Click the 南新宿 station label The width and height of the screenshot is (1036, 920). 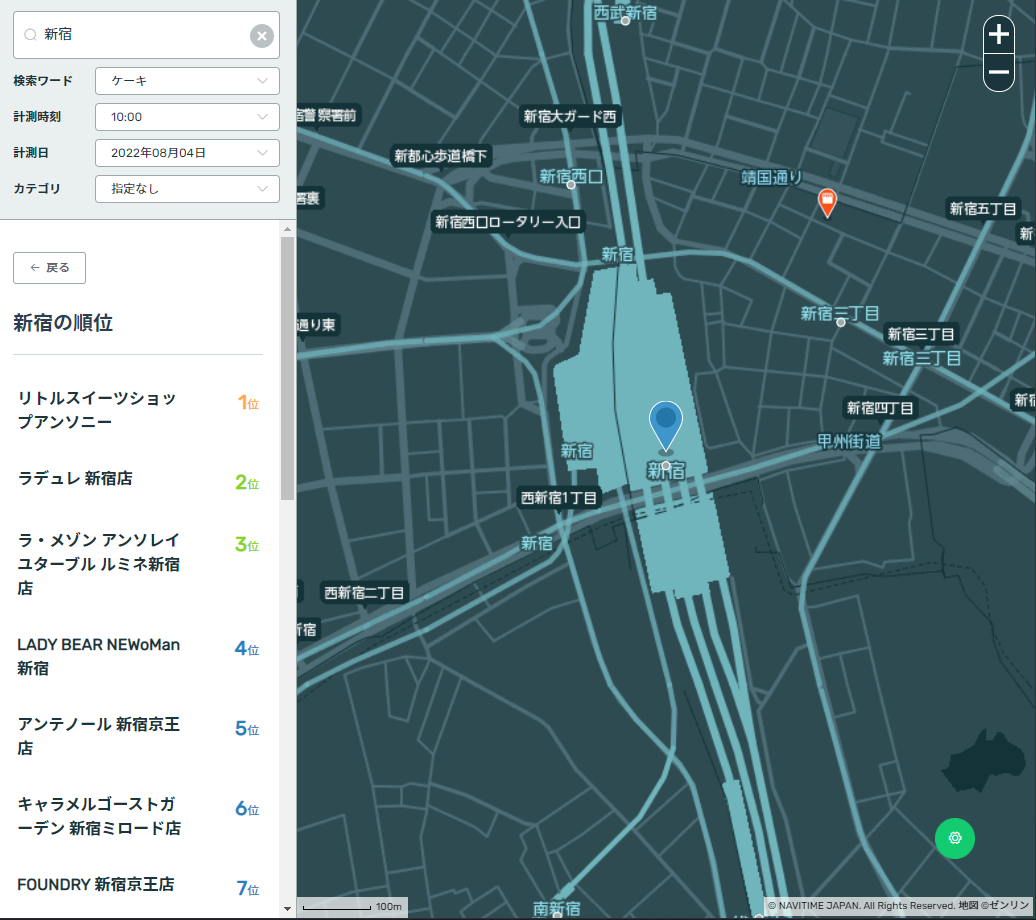556,909
